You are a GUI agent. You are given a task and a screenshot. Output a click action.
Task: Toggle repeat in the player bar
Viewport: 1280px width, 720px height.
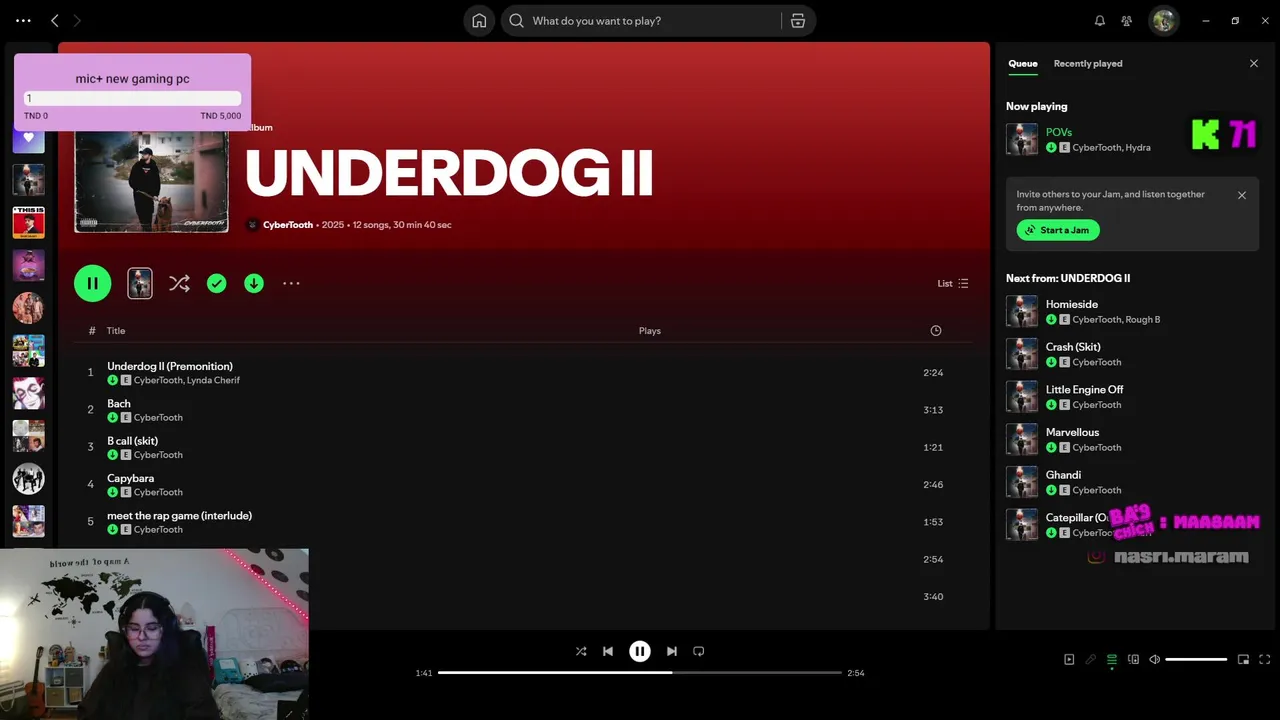click(699, 651)
